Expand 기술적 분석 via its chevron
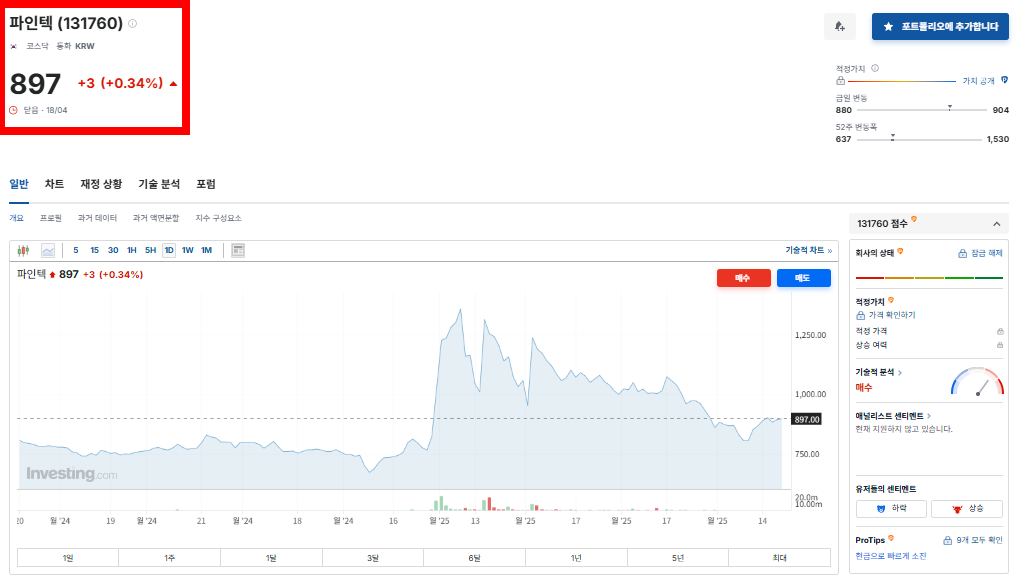This screenshot has height=575, width=1024. coord(901,372)
